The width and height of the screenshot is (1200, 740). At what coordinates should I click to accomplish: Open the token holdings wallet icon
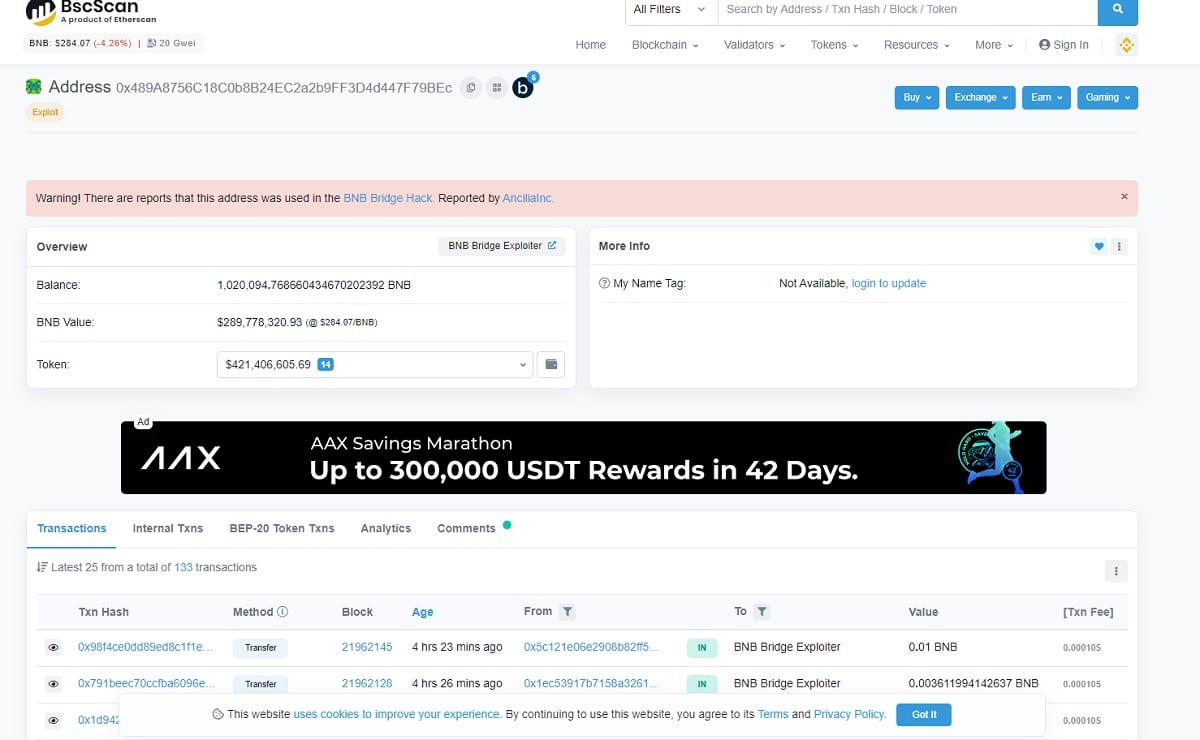point(551,364)
